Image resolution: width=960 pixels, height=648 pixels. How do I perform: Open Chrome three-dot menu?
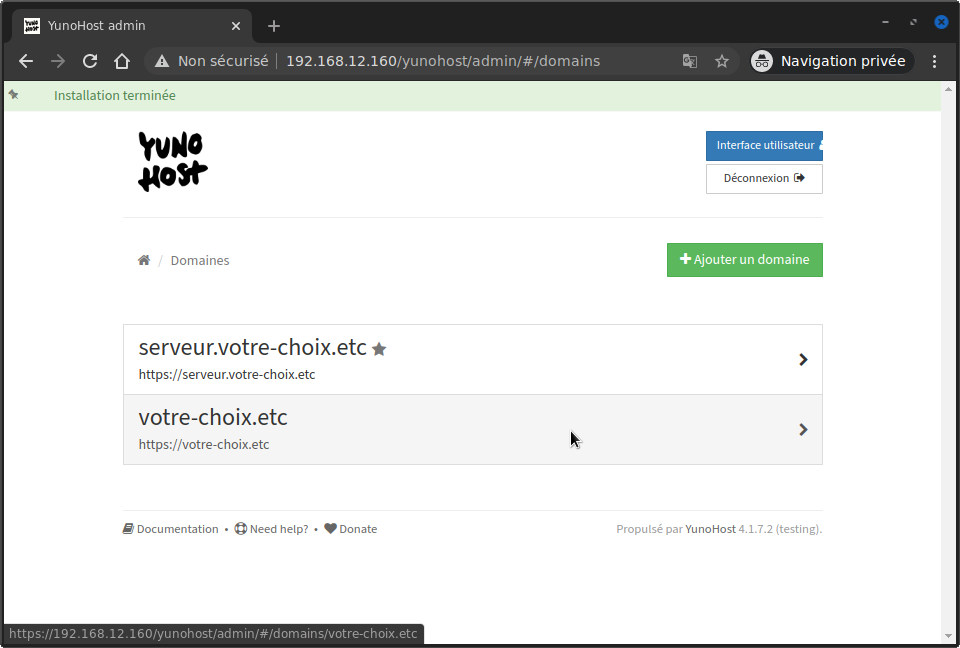tap(934, 61)
